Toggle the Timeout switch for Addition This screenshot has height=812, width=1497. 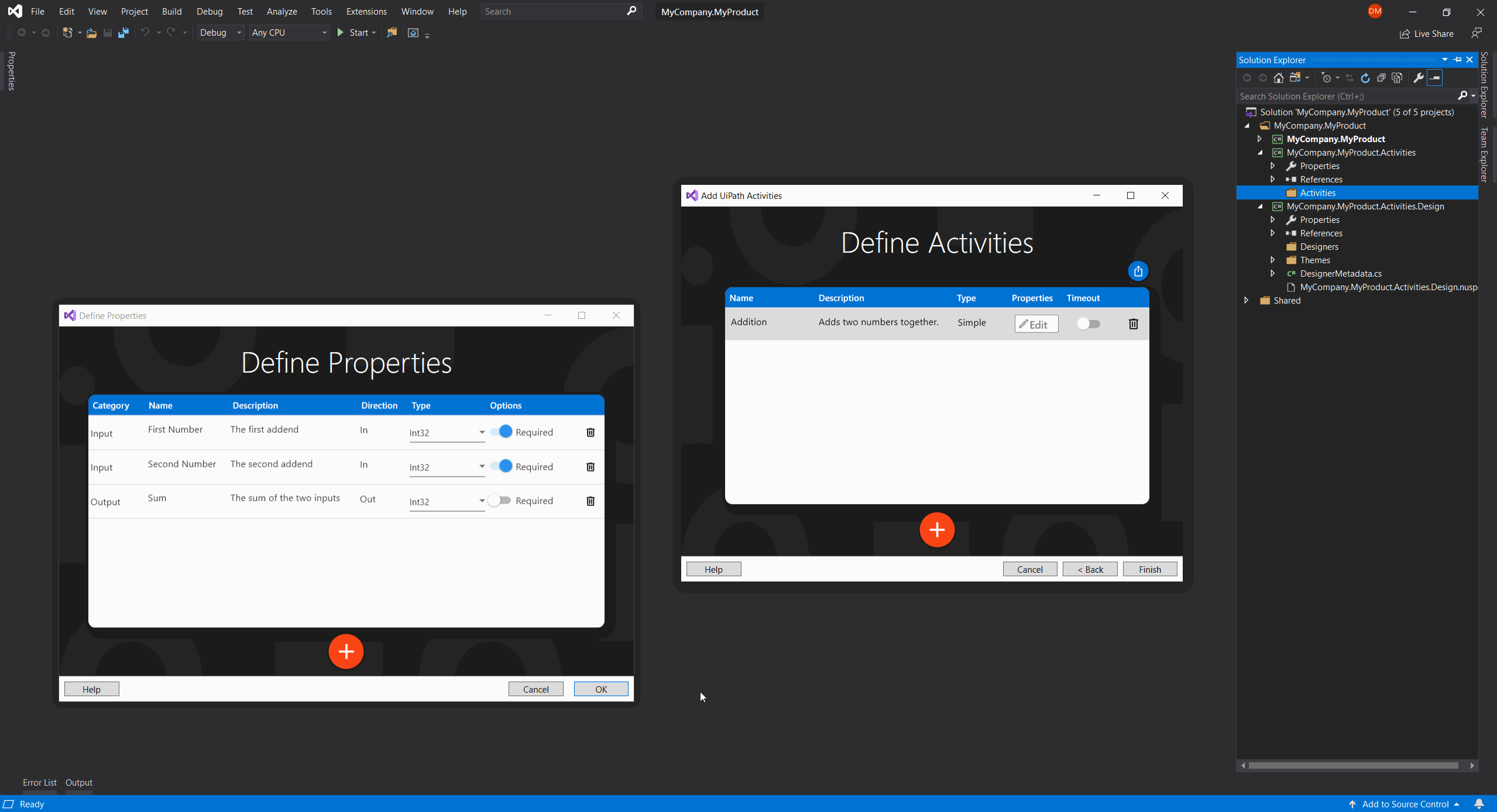pyautogui.click(x=1089, y=324)
